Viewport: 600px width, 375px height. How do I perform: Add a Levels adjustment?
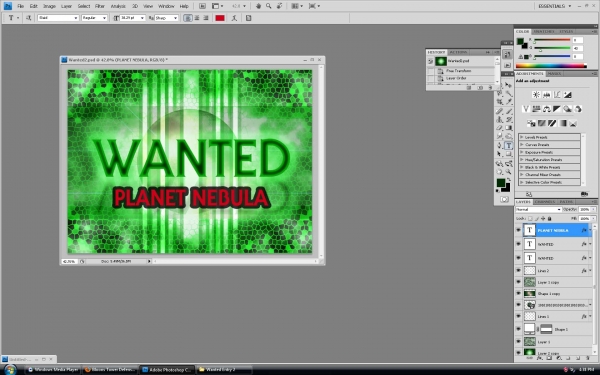pos(546,95)
